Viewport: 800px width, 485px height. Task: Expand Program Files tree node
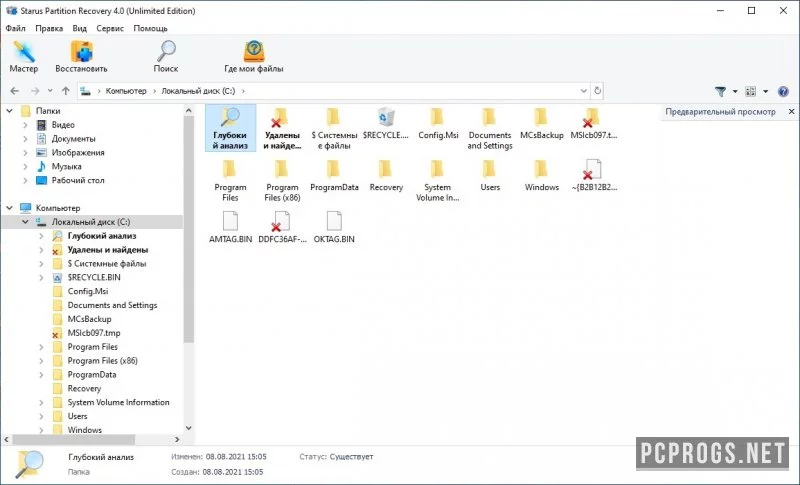click(41, 347)
